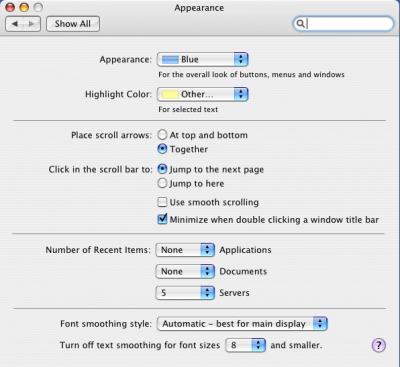The image size is (400, 367).
Task: Click the magnifying glass search icon
Action: coord(300,24)
